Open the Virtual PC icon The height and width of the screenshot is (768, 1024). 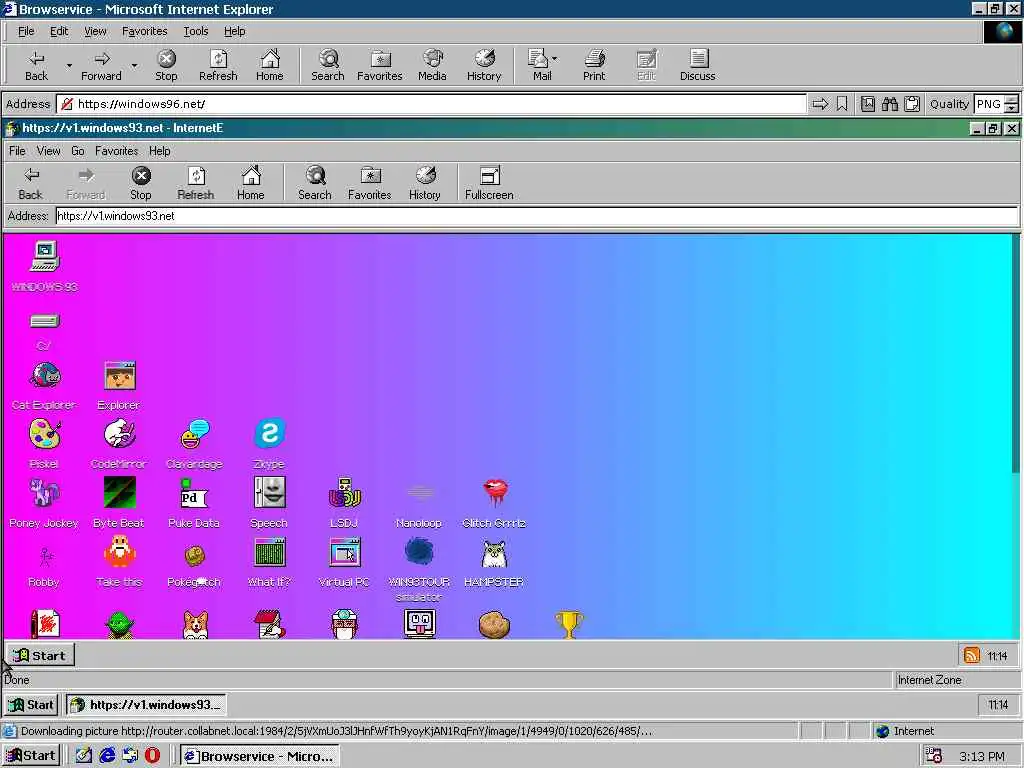point(345,552)
